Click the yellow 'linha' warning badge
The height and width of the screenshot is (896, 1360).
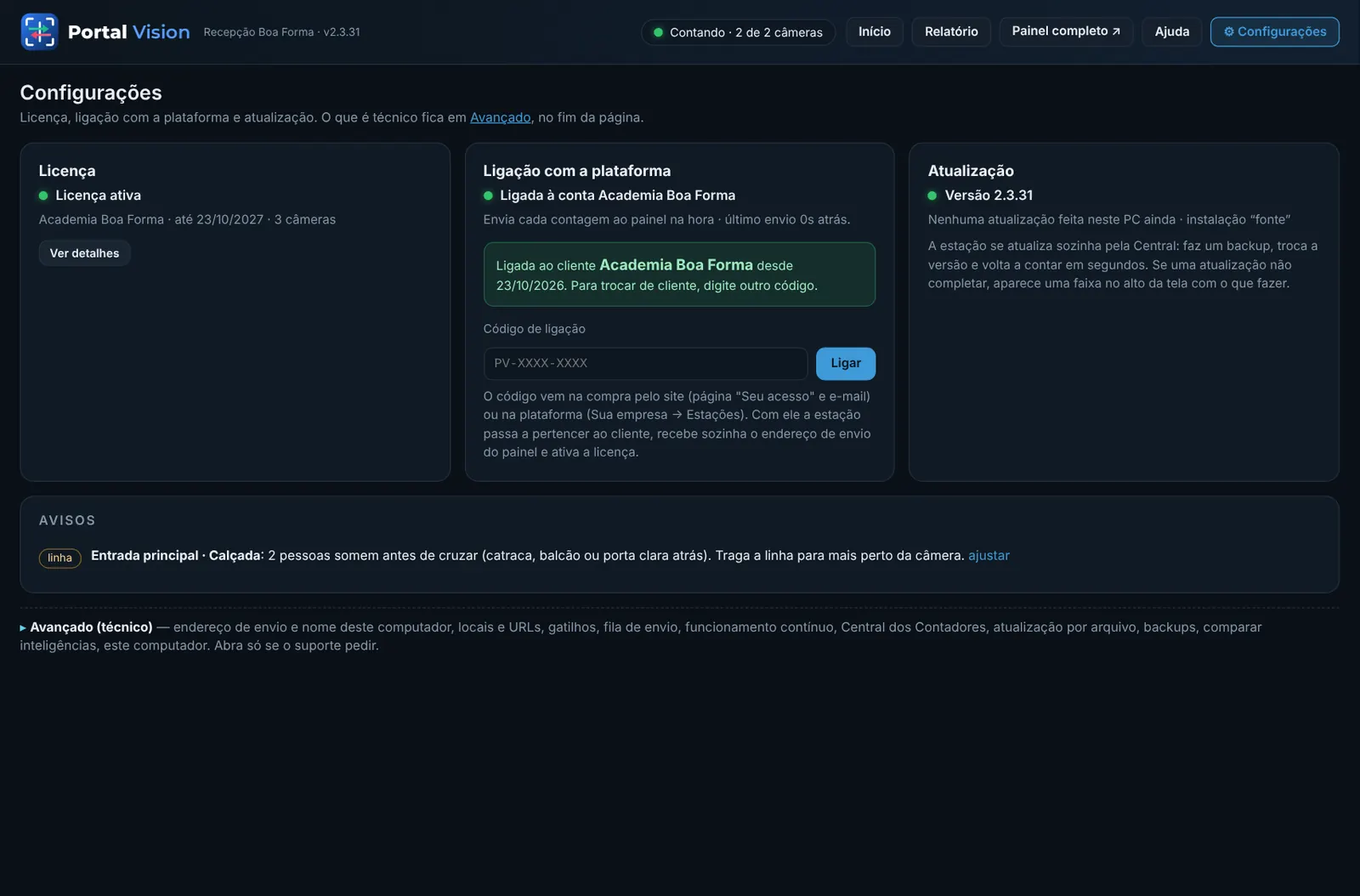[x=59, y=558]
